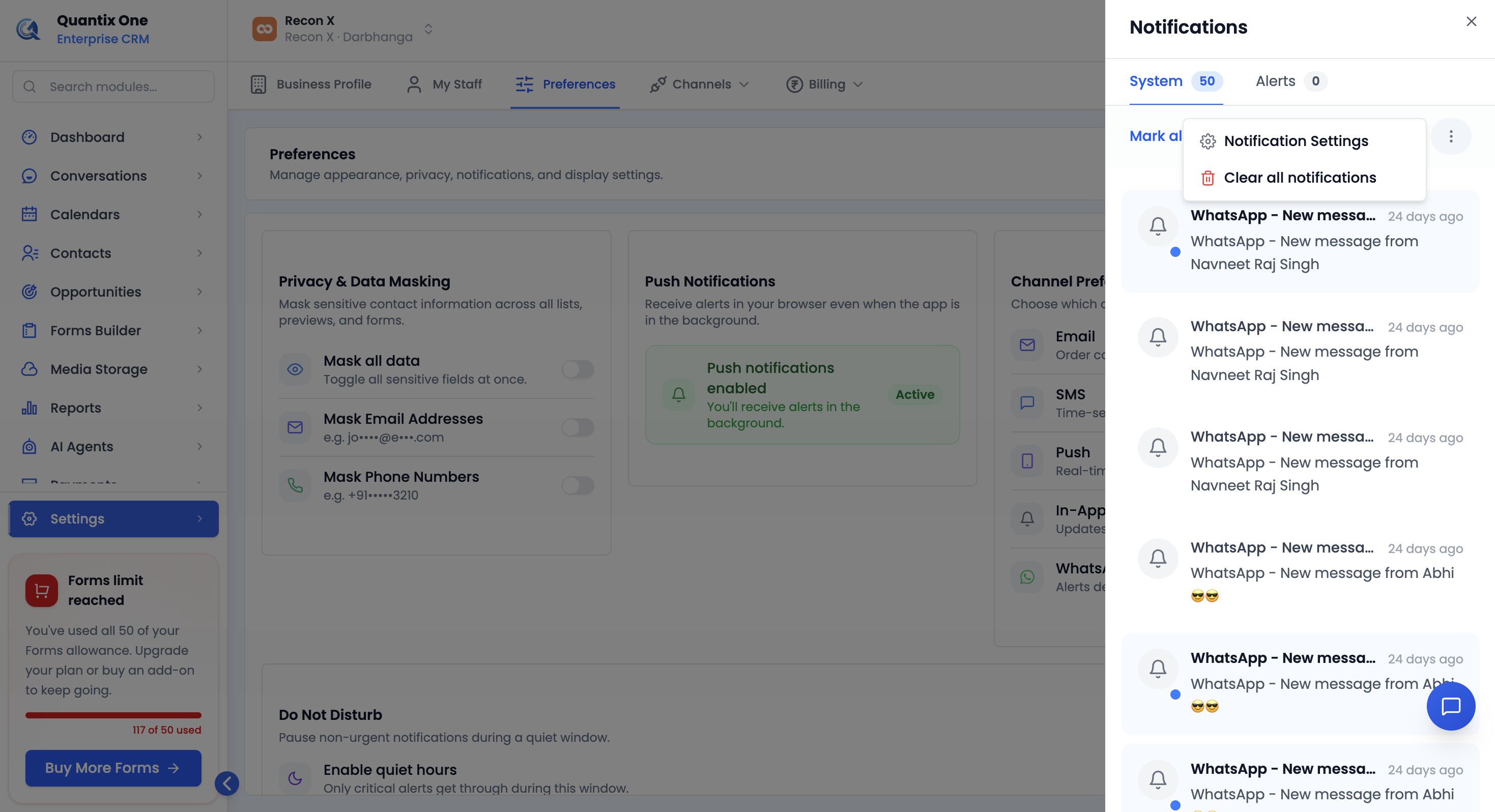
Task: Click the red forms usage progress bar
Action: [113, 715]
